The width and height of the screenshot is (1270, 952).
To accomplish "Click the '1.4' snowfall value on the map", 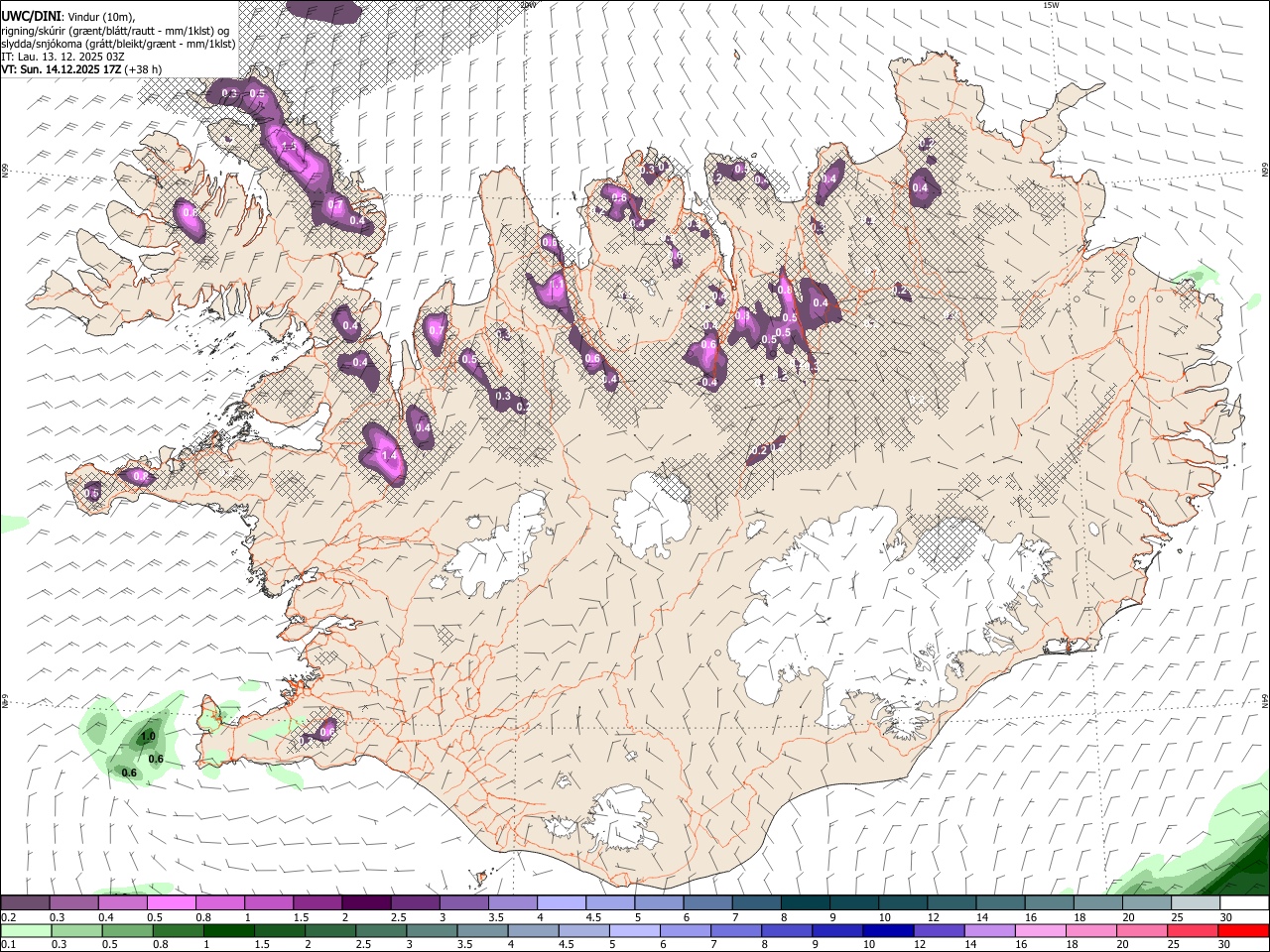I will (389, 456).
